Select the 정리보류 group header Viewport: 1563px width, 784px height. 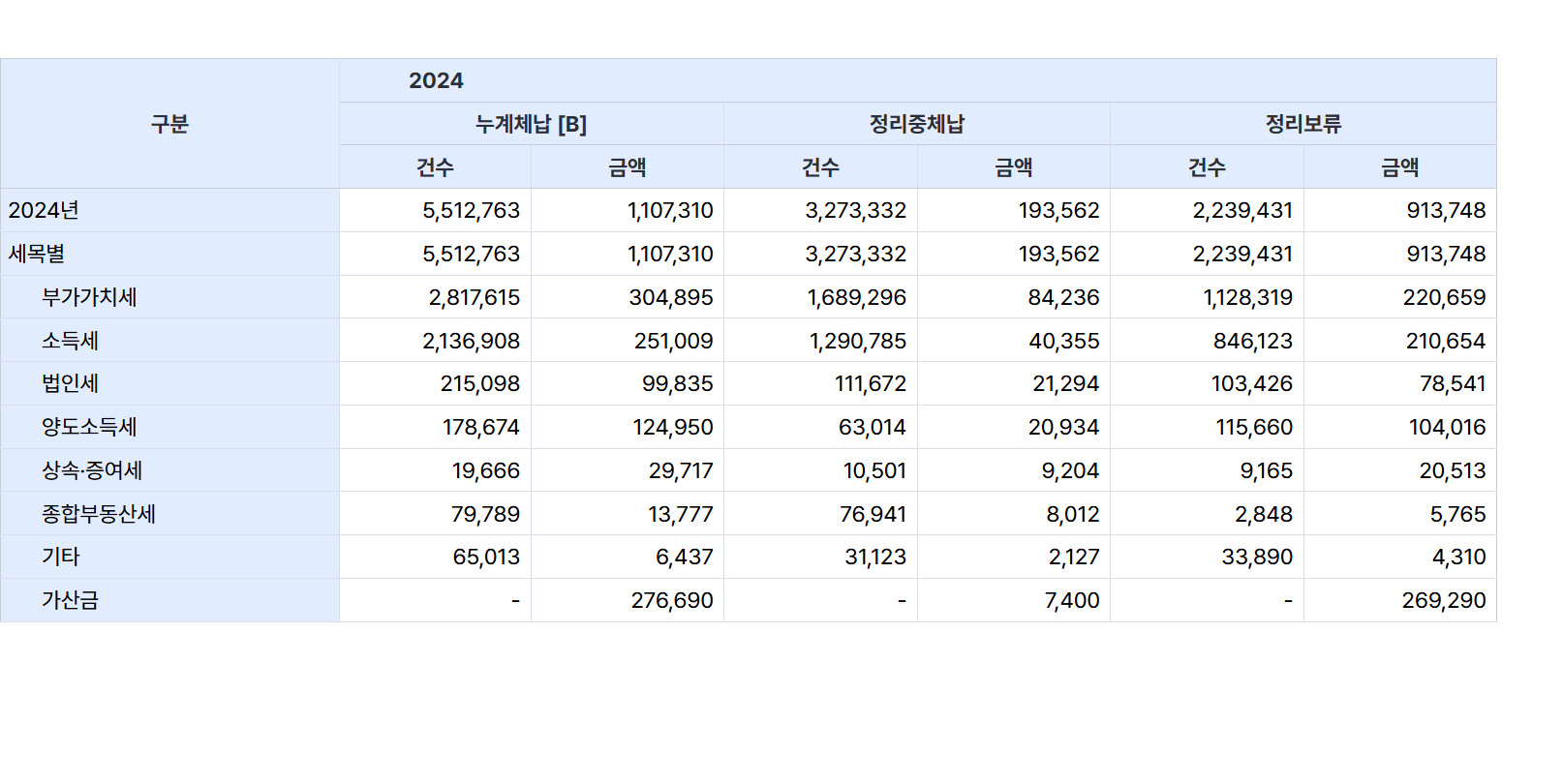(x=1302, y=124)
